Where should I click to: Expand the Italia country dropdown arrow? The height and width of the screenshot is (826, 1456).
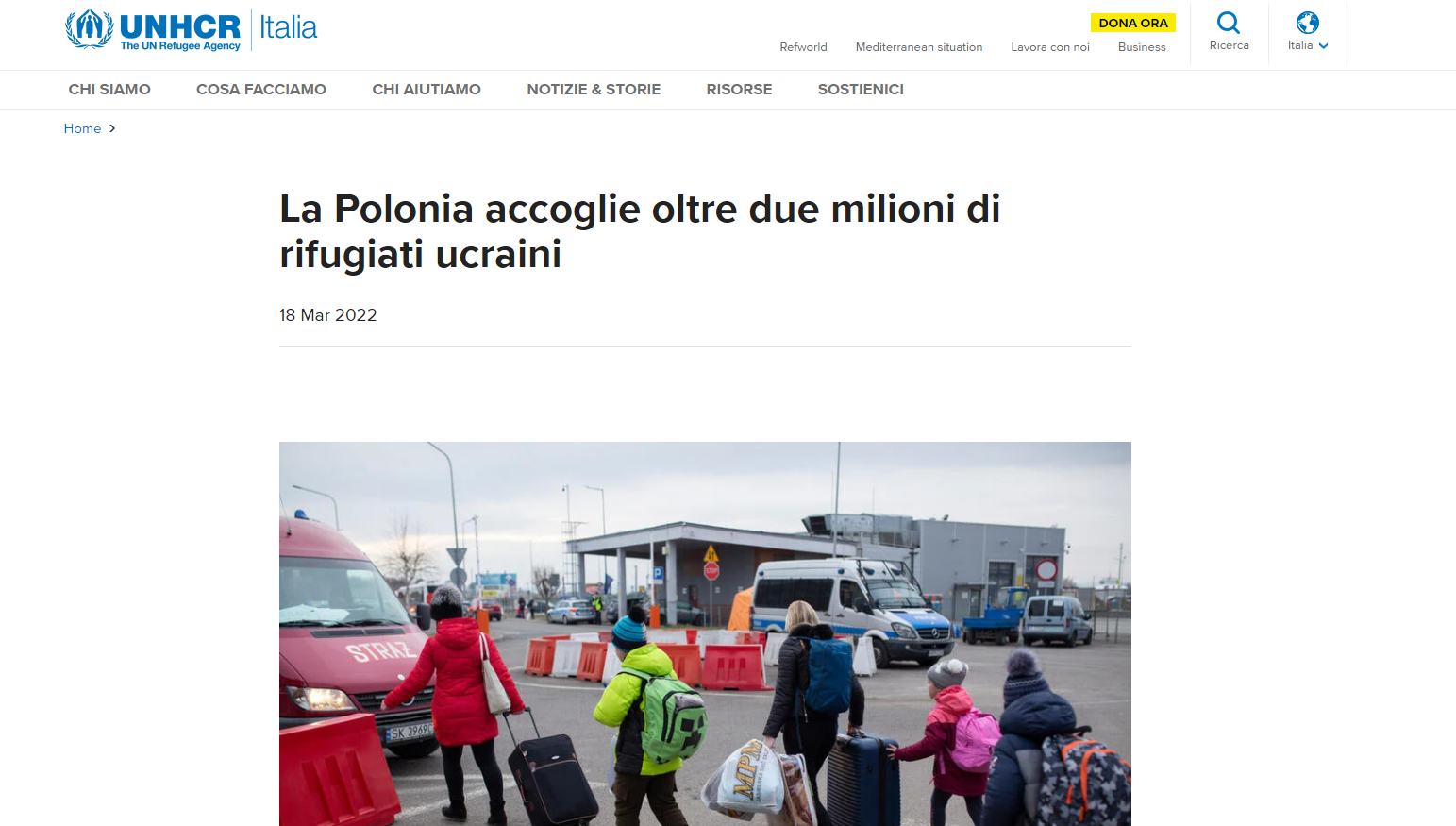pos(1324,45)
